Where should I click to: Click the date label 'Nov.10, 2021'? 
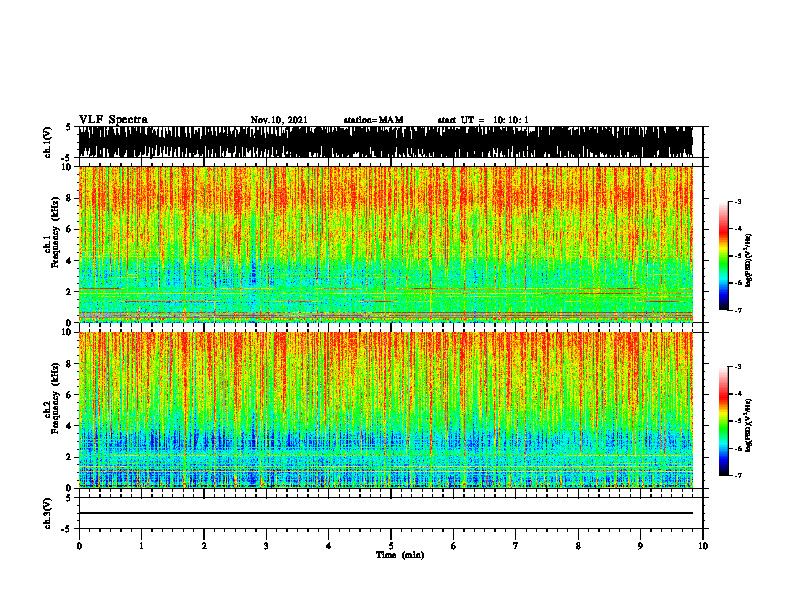279,120
